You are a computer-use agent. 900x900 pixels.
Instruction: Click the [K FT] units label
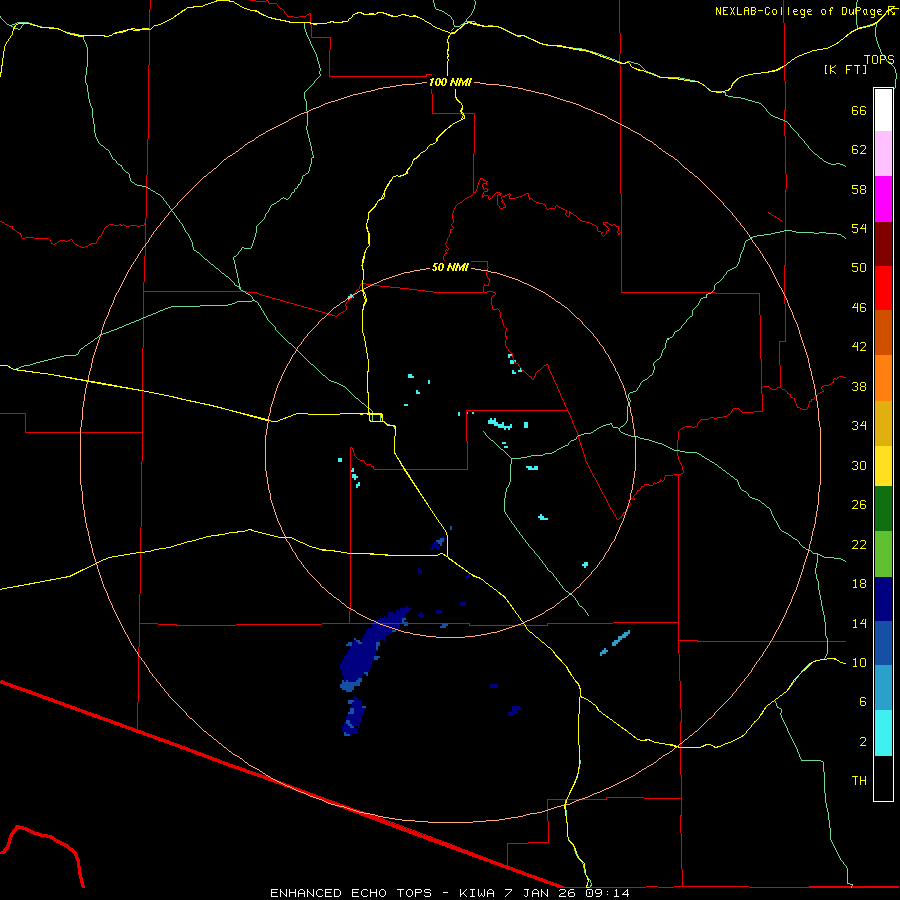click(845, 69)
